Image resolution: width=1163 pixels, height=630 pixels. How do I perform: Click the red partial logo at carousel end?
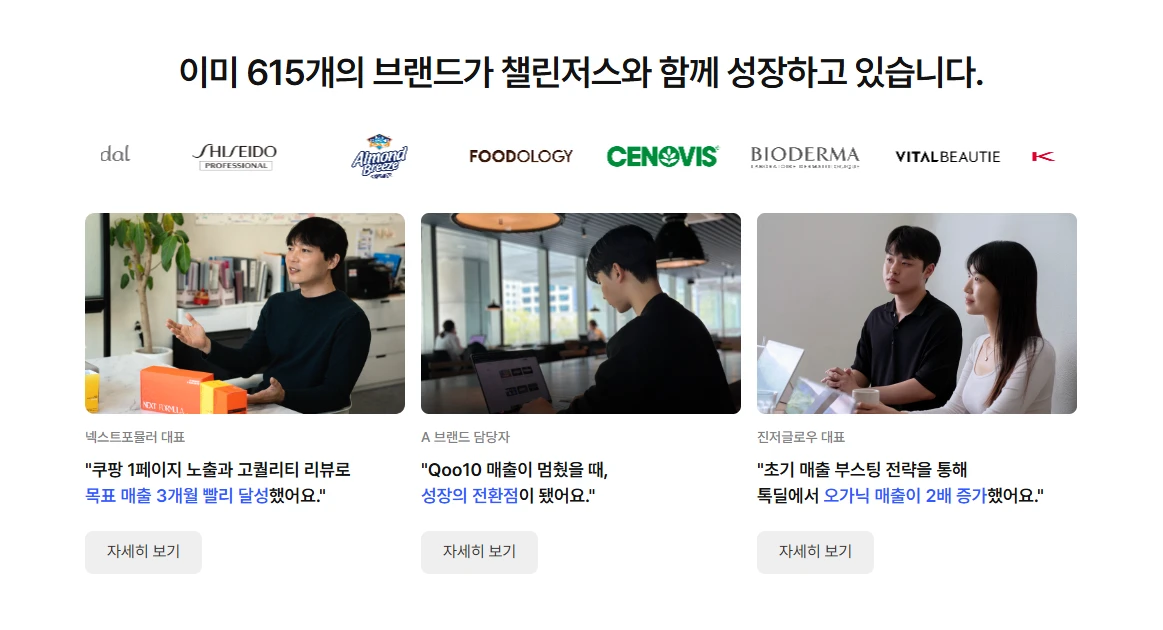click(x=1043, y=157)
